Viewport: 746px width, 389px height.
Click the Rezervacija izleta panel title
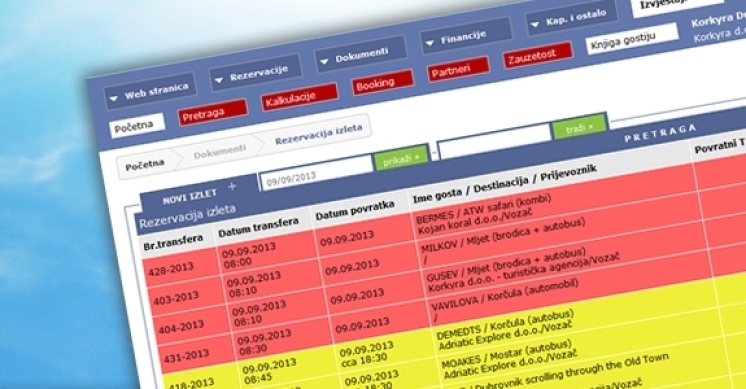point(187,216)
